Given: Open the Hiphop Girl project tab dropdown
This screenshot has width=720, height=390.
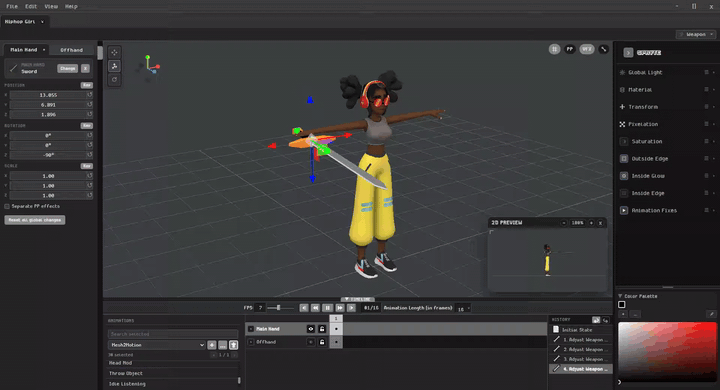Looking at the screenshot, I should pos(42,22).
